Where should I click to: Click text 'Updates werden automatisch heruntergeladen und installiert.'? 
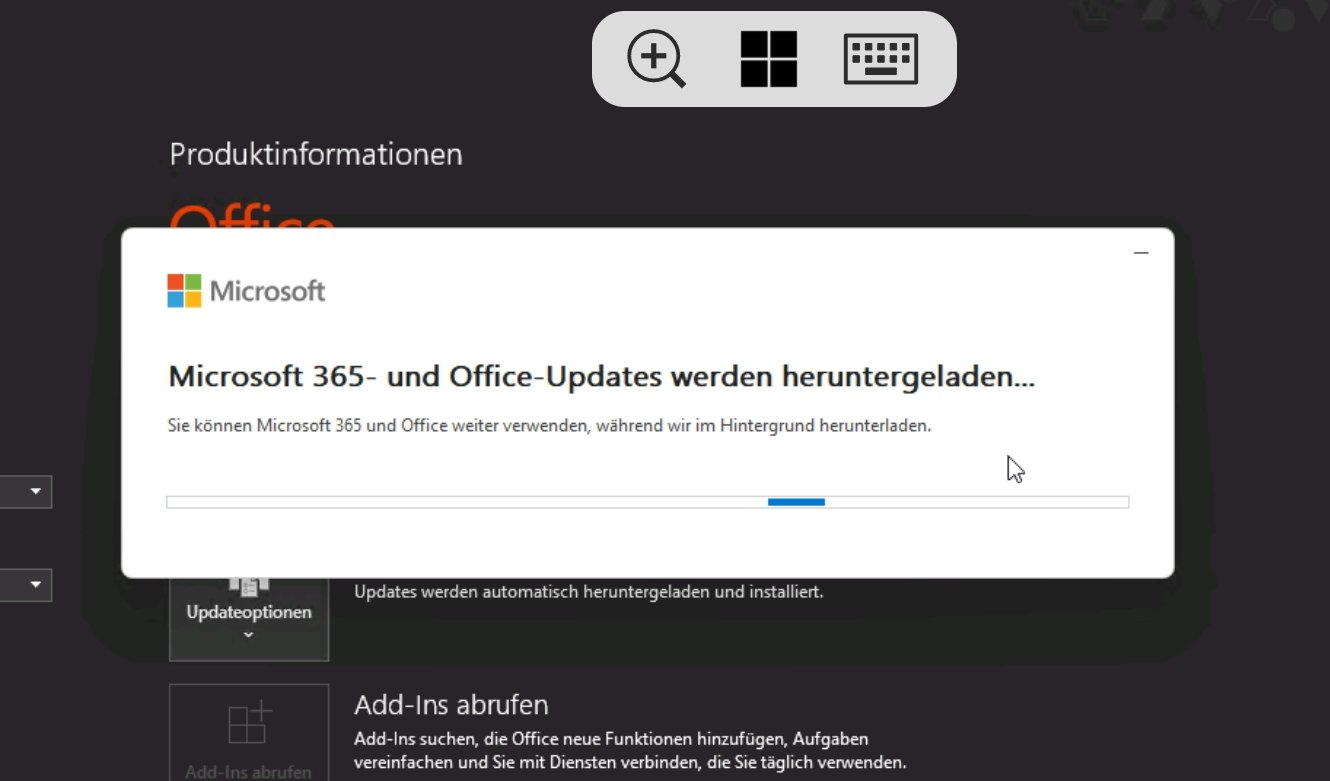point(589,591)
